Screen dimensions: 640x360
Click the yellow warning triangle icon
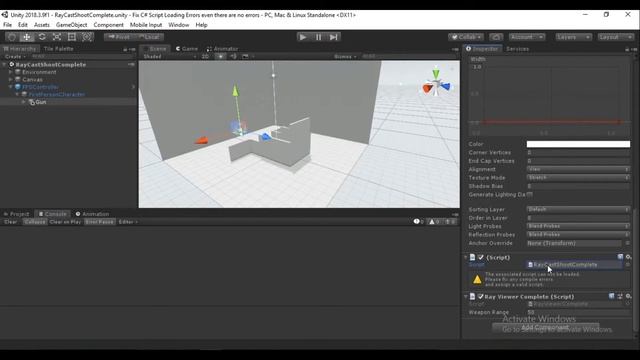[477, 280]
